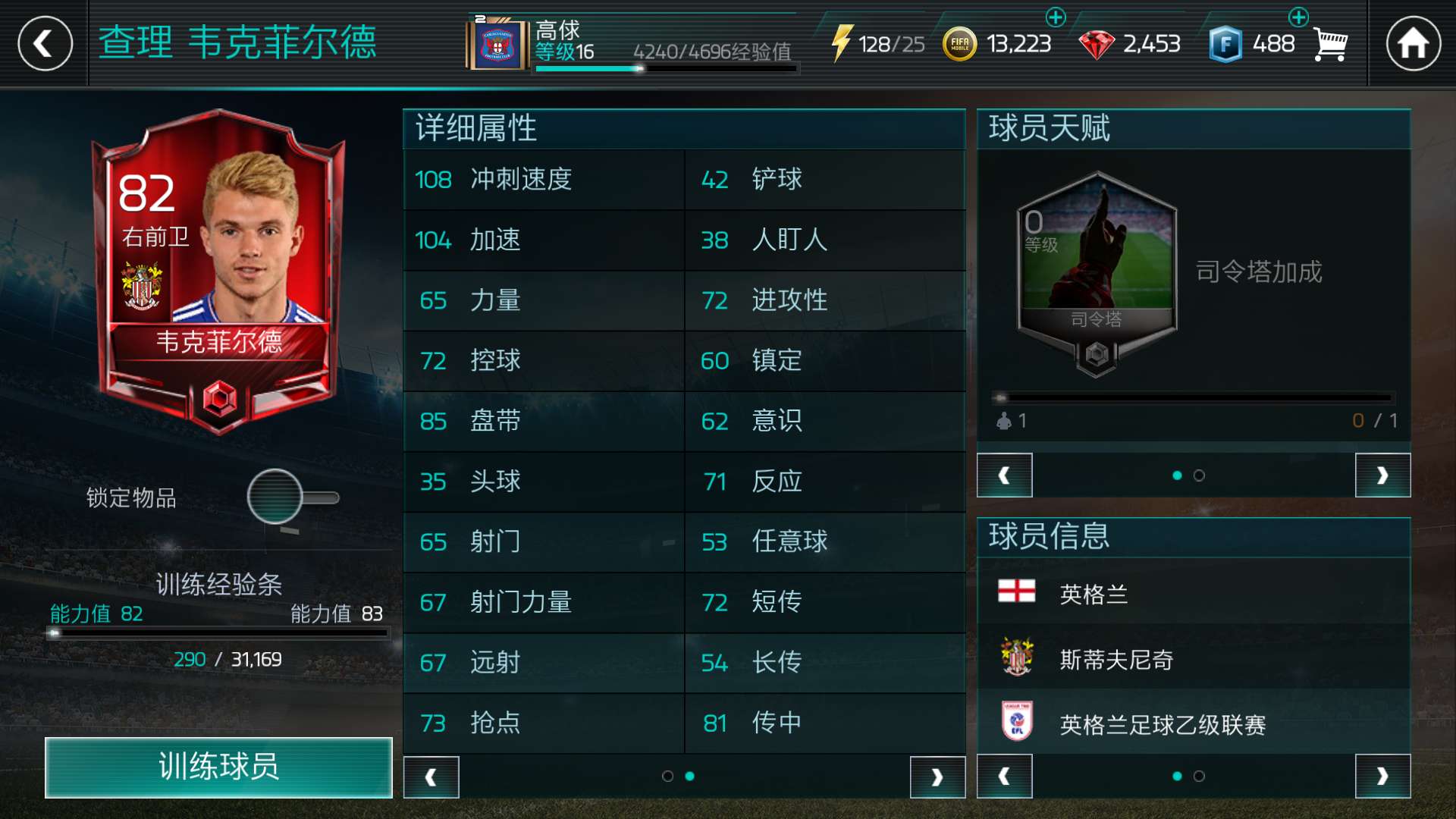Toggle the 锁定物品 lock item switch
Screen dimensions: 1456x819
click(x=292, y=497)
